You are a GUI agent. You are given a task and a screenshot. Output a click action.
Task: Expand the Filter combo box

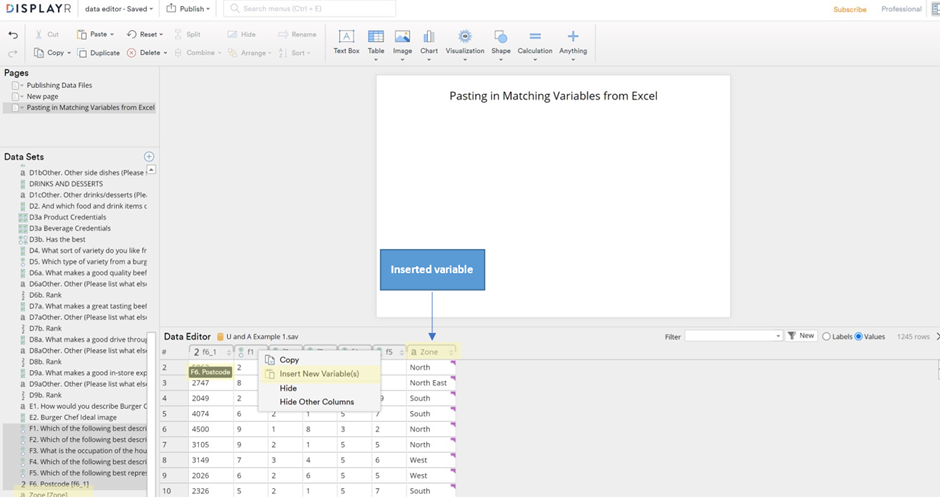(x=777, y=336)
